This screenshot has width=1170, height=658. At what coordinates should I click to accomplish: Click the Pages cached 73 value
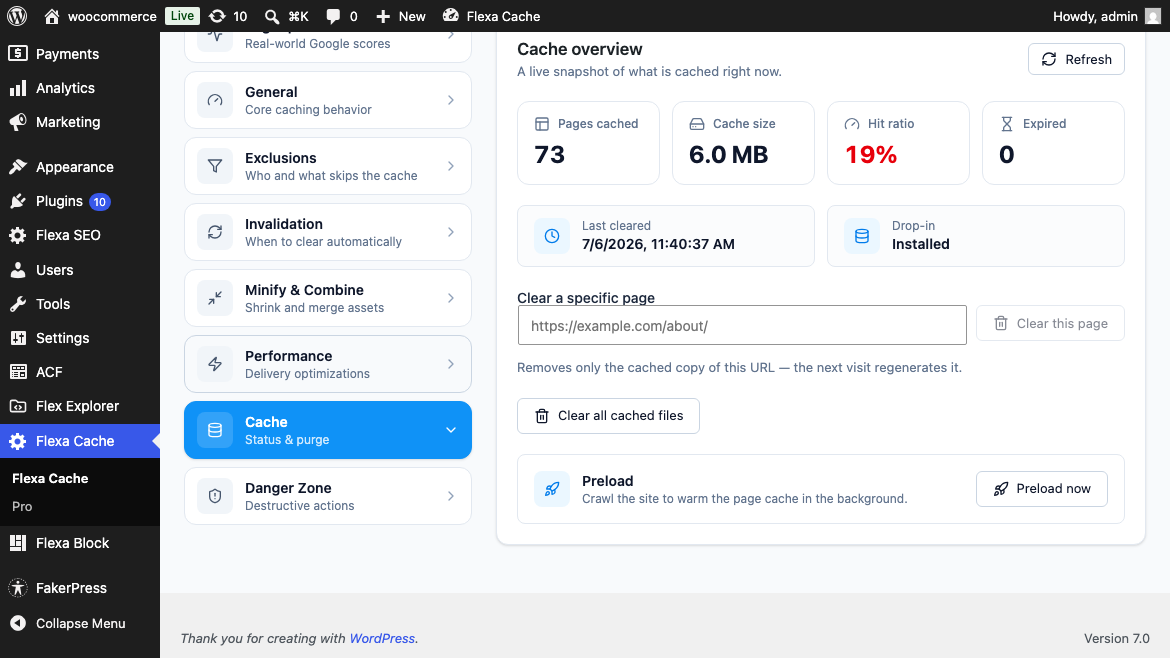(x=549, y=154)
